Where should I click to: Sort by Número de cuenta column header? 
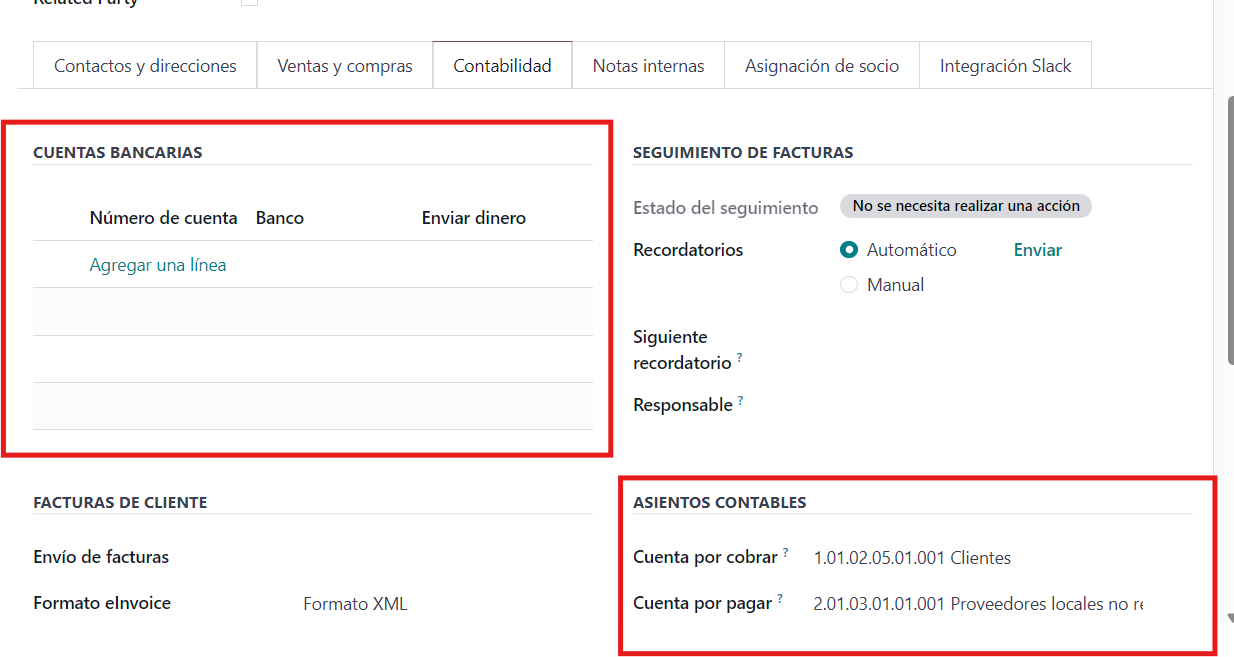pyautogui.click(x=163, y=218)
